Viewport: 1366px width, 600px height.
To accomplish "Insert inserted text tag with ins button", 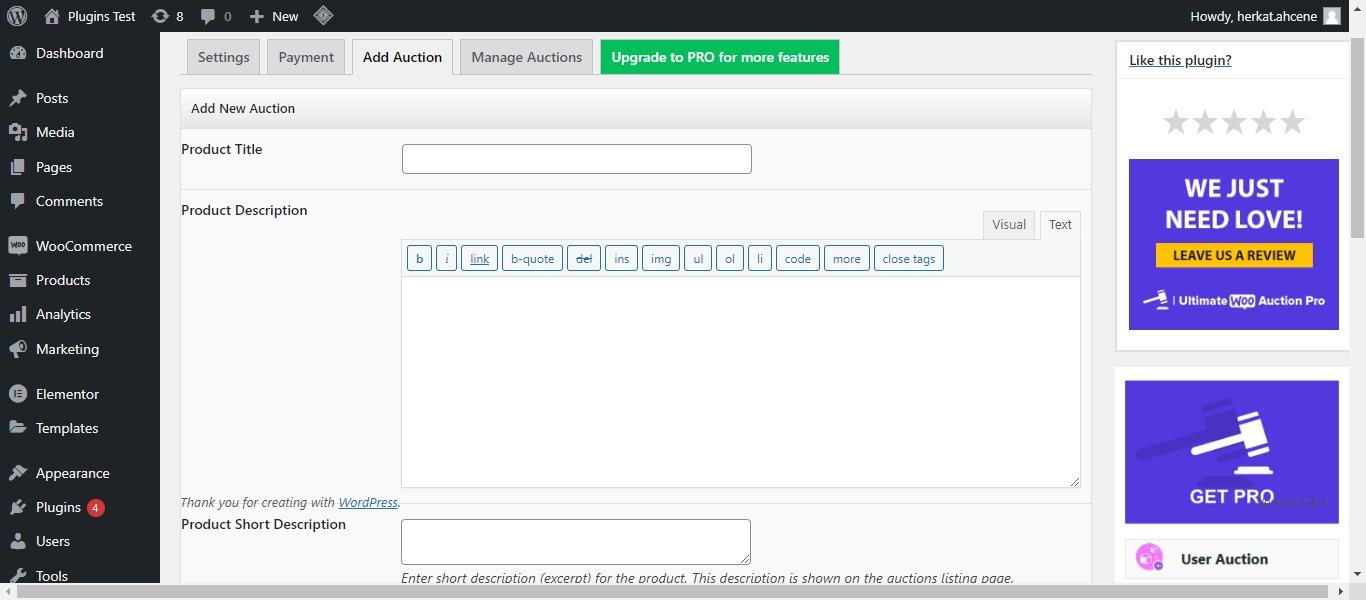I will [621, 258].
